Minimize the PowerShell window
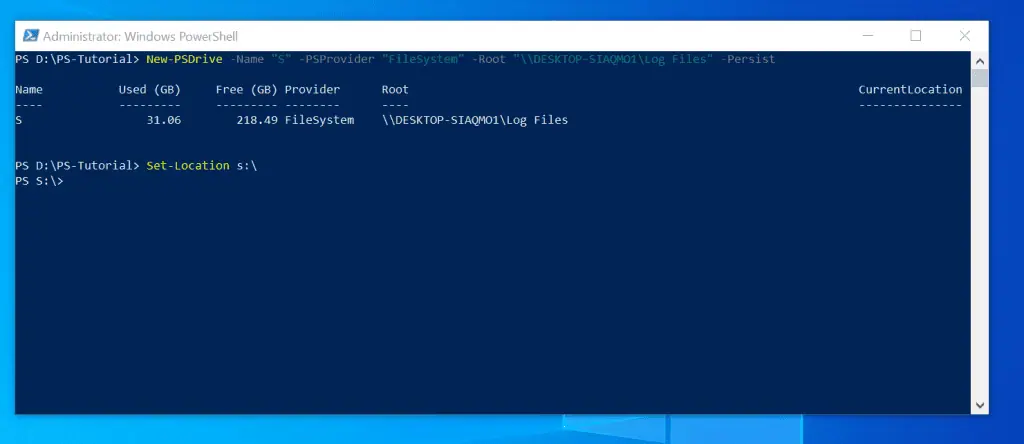Image resolution: width=1024 pixels, height=444 pixels. click(867, 36)
